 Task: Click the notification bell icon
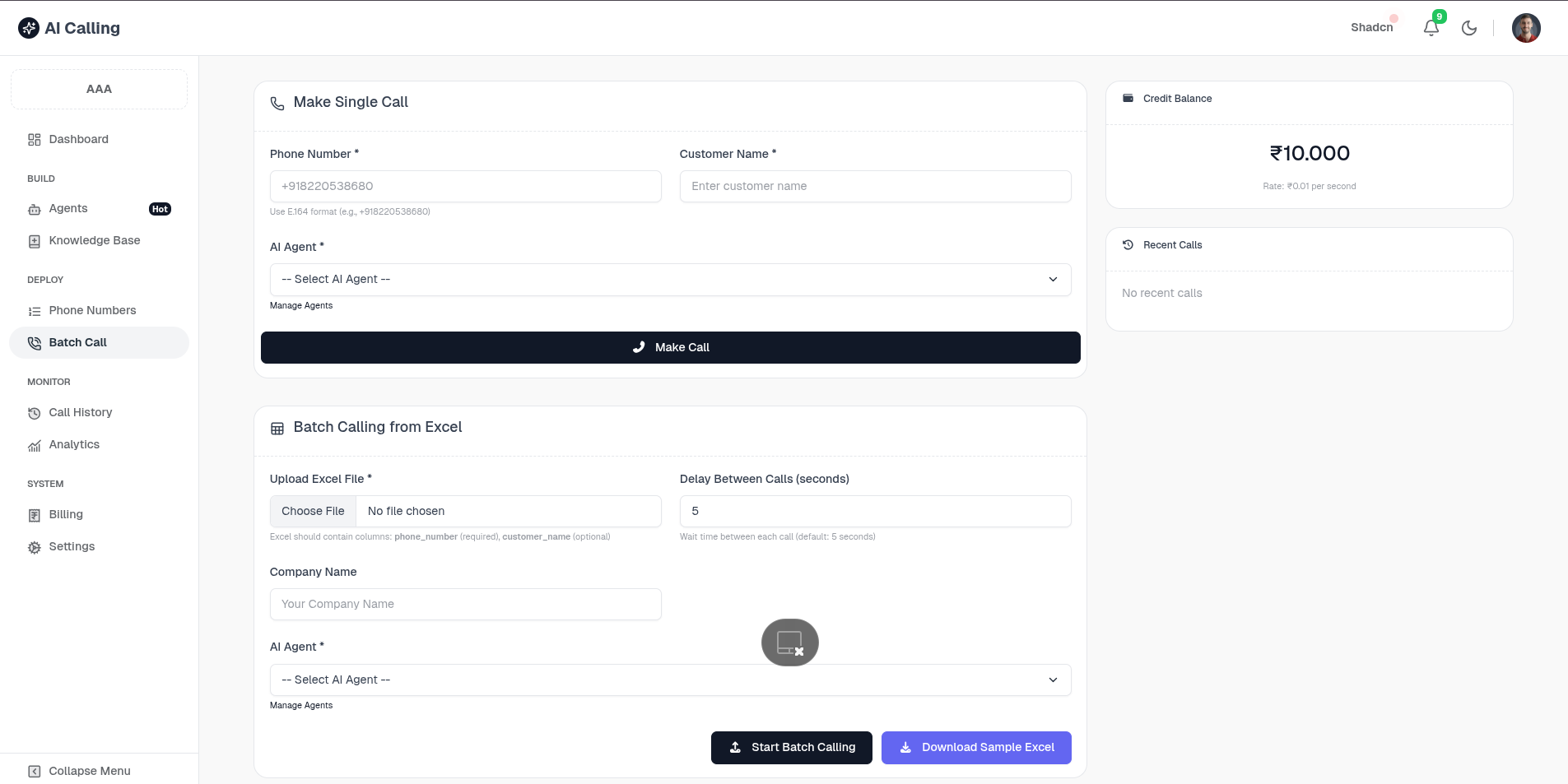[x=1431, y=28]
